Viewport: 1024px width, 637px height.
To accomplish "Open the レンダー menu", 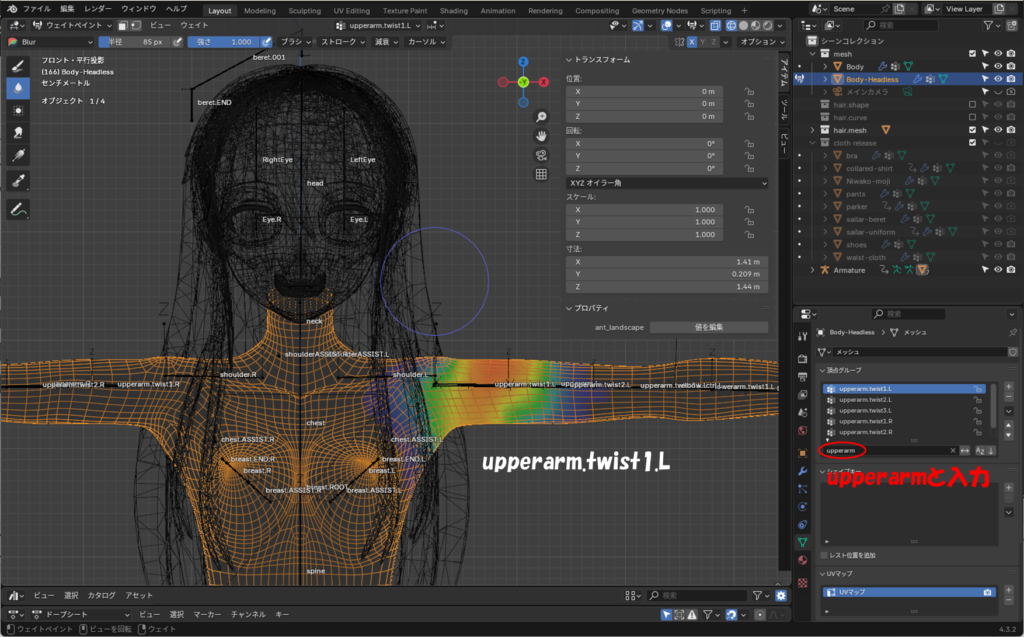I will click(100, 8).
